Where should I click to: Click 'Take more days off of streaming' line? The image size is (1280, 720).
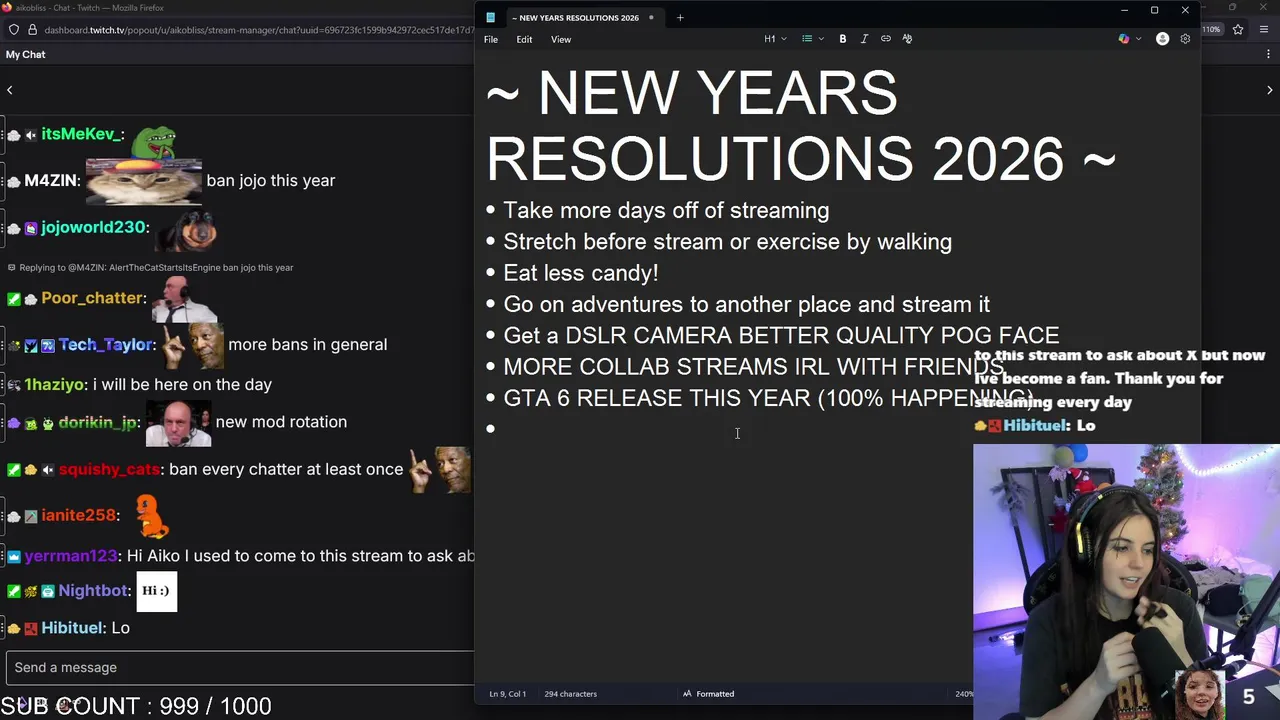[x=666, y=211]
